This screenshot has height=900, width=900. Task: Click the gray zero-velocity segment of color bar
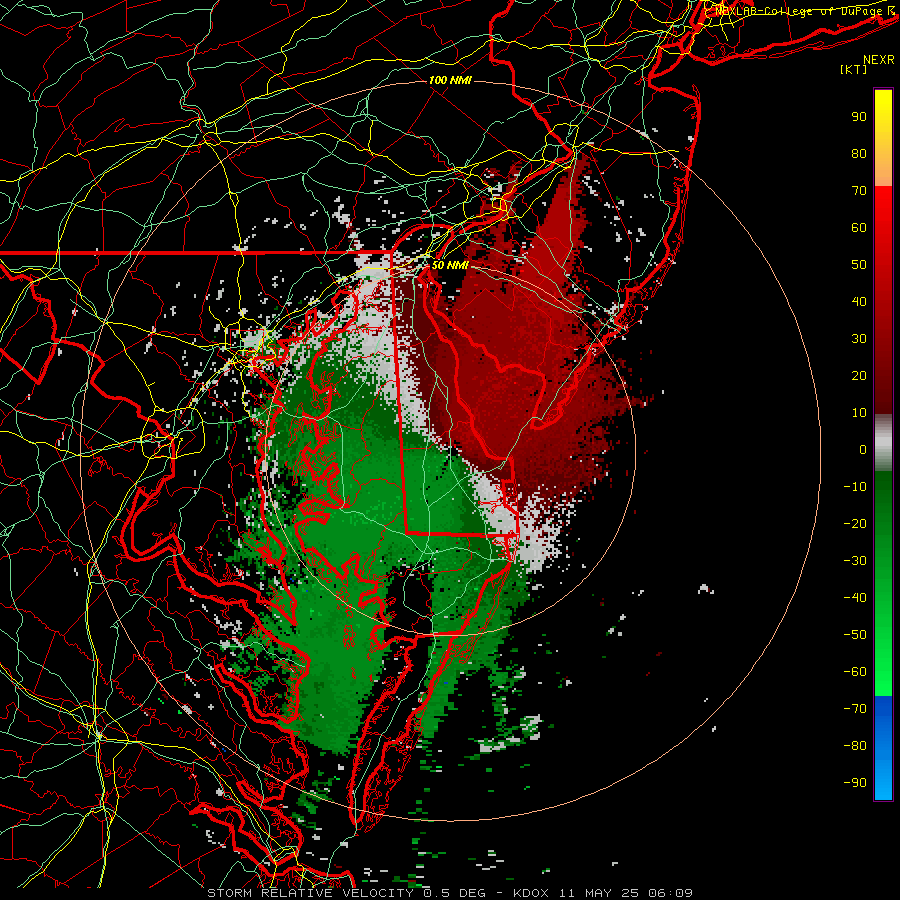(x=883, y=443)
